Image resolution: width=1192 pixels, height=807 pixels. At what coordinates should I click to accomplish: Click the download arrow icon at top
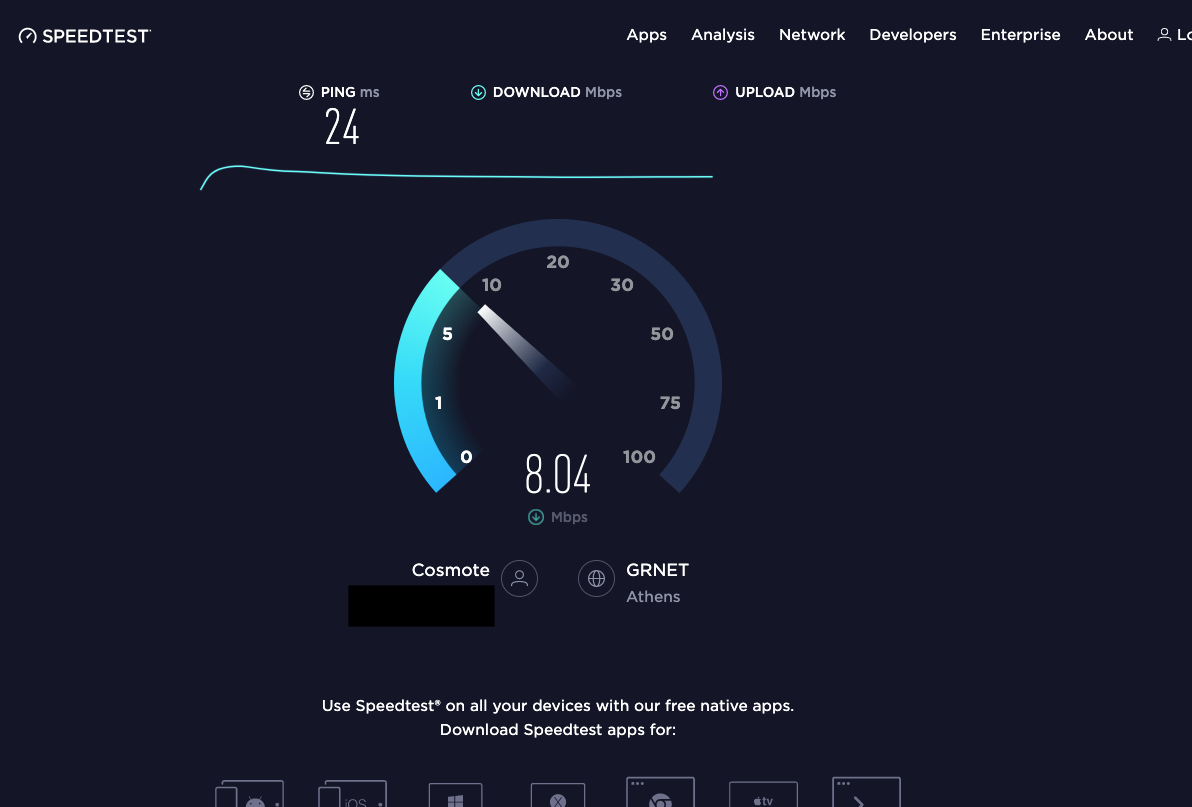tap(478, 93)
